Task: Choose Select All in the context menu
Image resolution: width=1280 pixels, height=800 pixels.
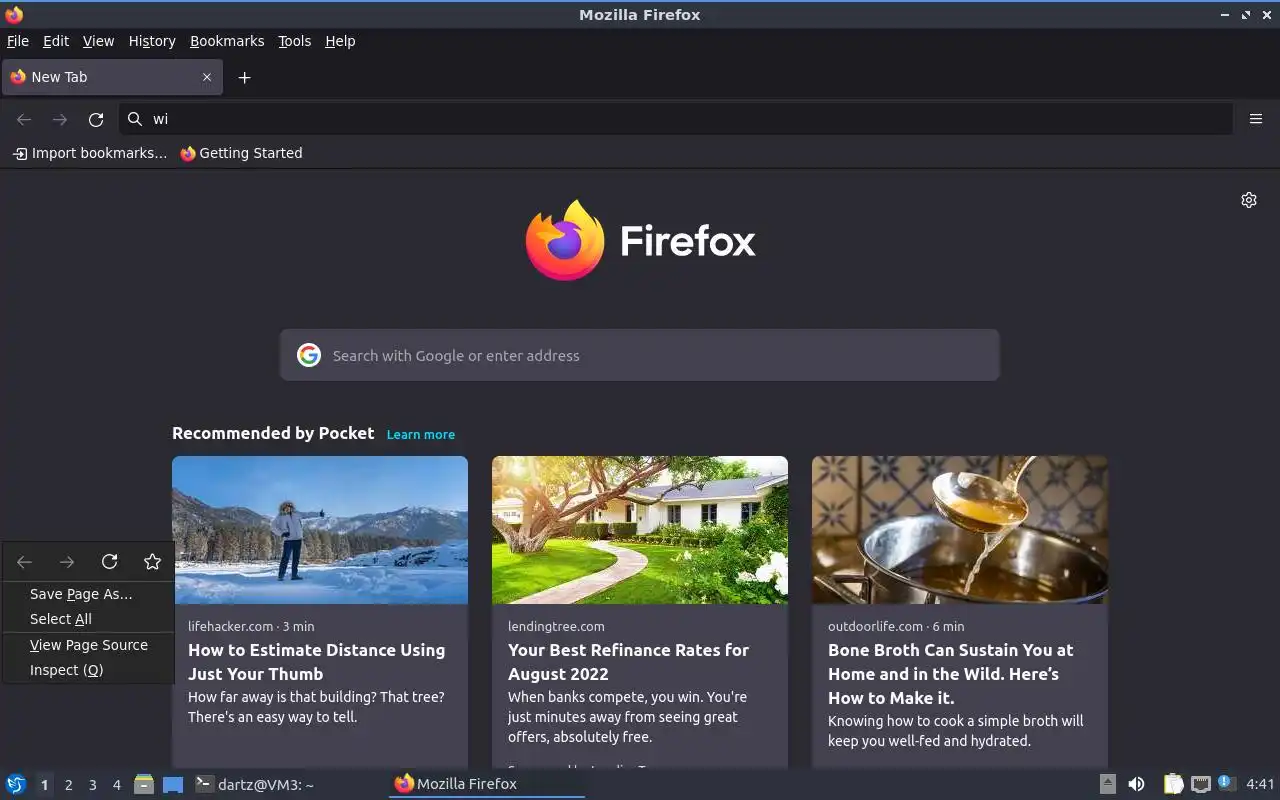Action: [89, 619]
